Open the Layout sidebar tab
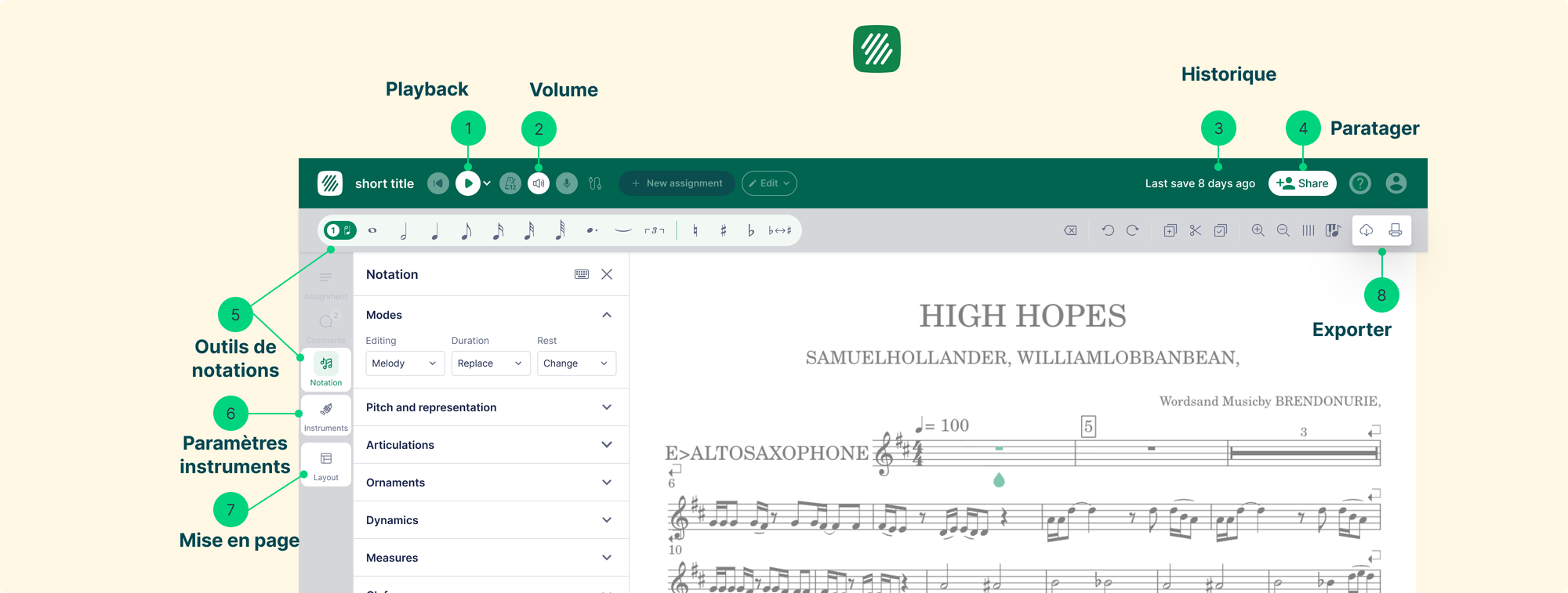Screen dimensions: 1568x593 click(326, 465)
